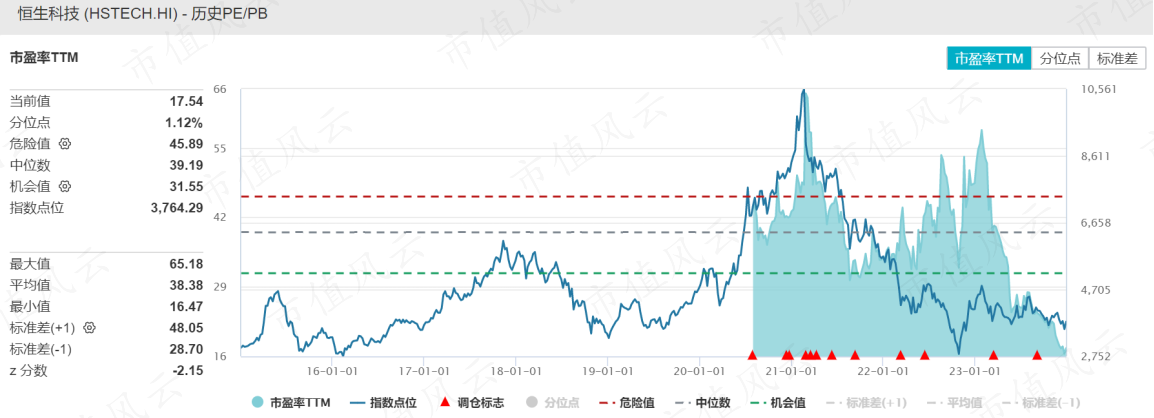The width and height of the screenshot is (1154, 418).
Task: Click last red triangle marker in late 2023
Action: point(1037,355)
